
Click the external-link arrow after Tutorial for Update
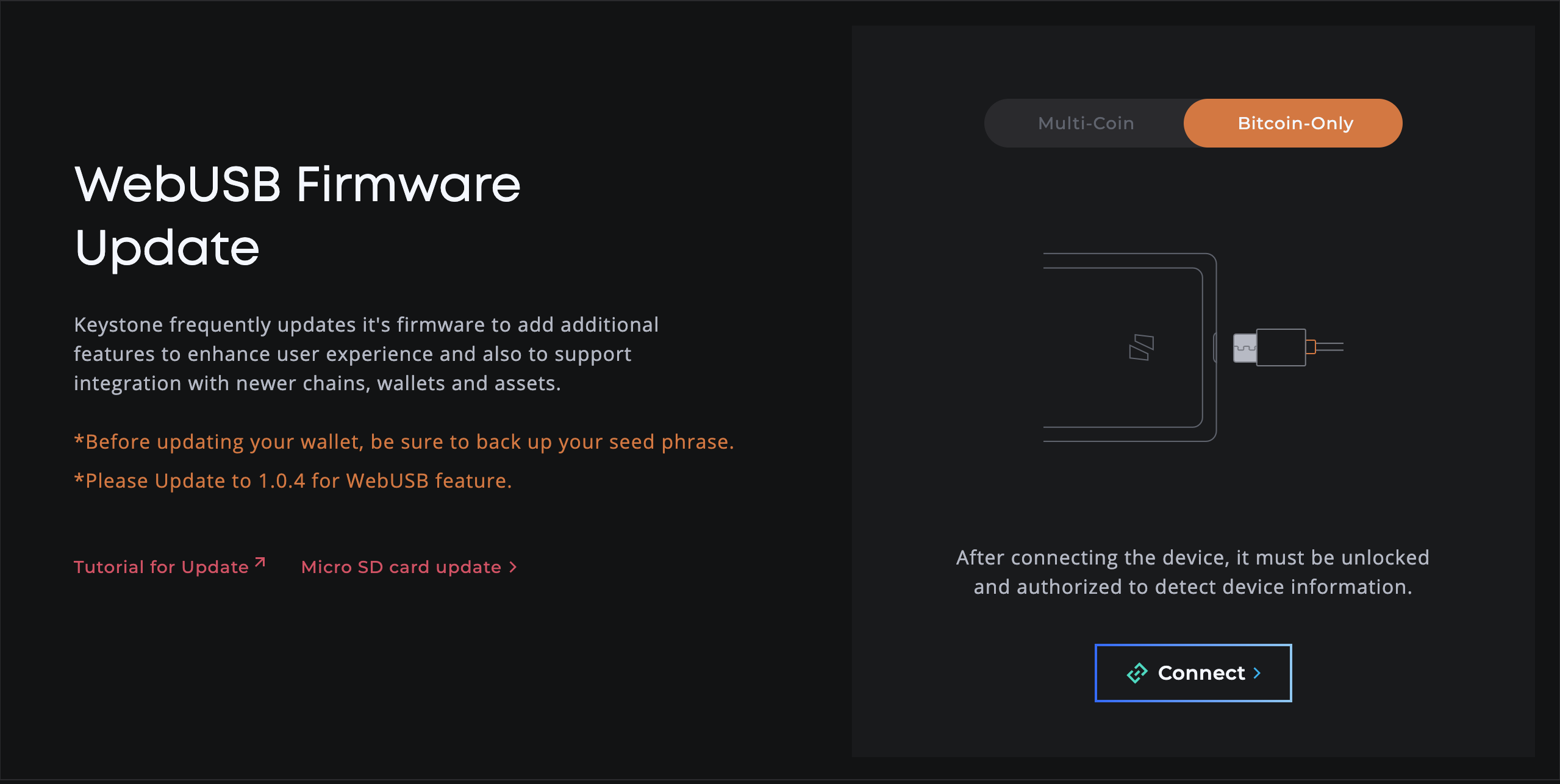[260, 562]
